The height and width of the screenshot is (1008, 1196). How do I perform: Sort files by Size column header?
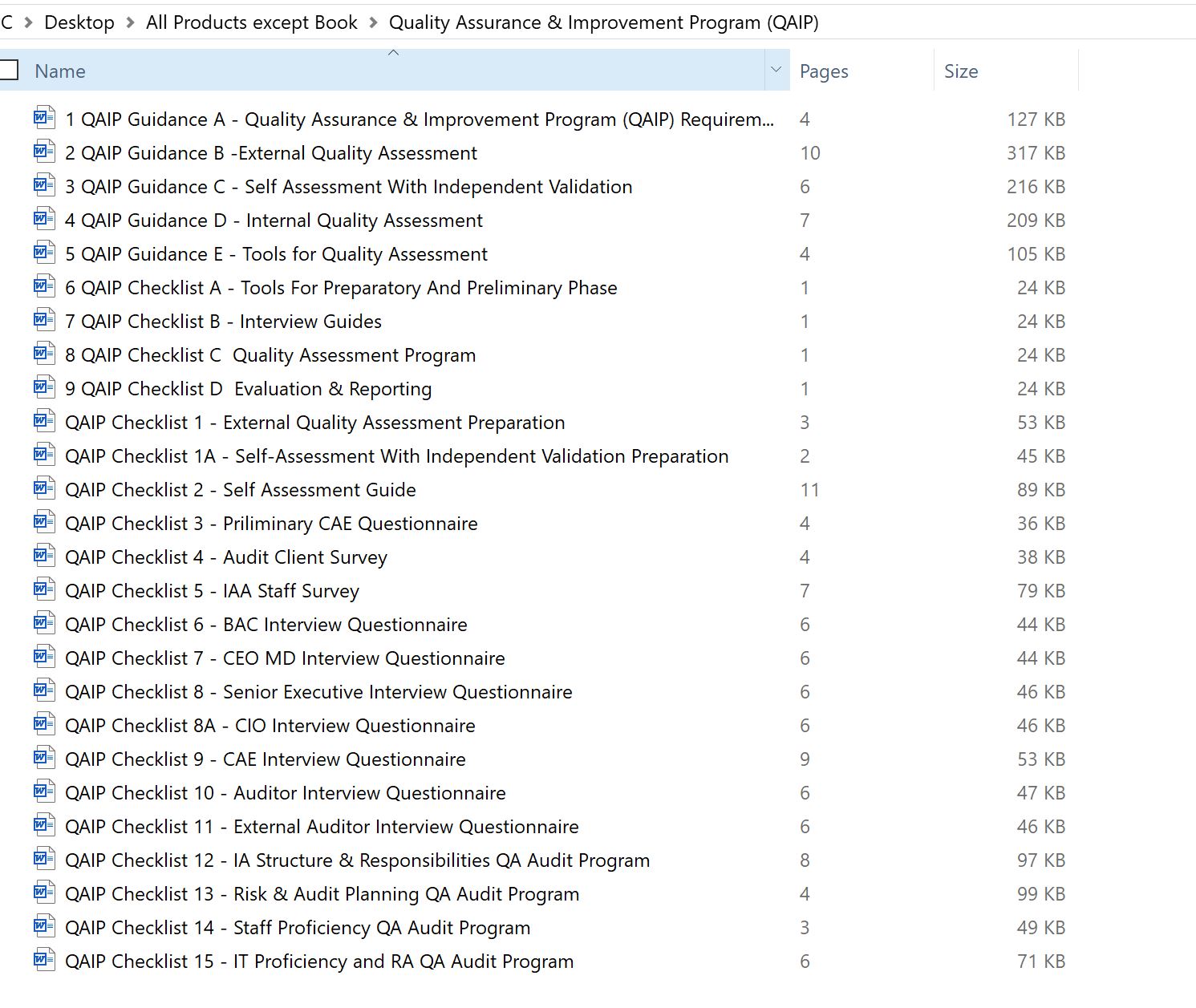(961, 71)
